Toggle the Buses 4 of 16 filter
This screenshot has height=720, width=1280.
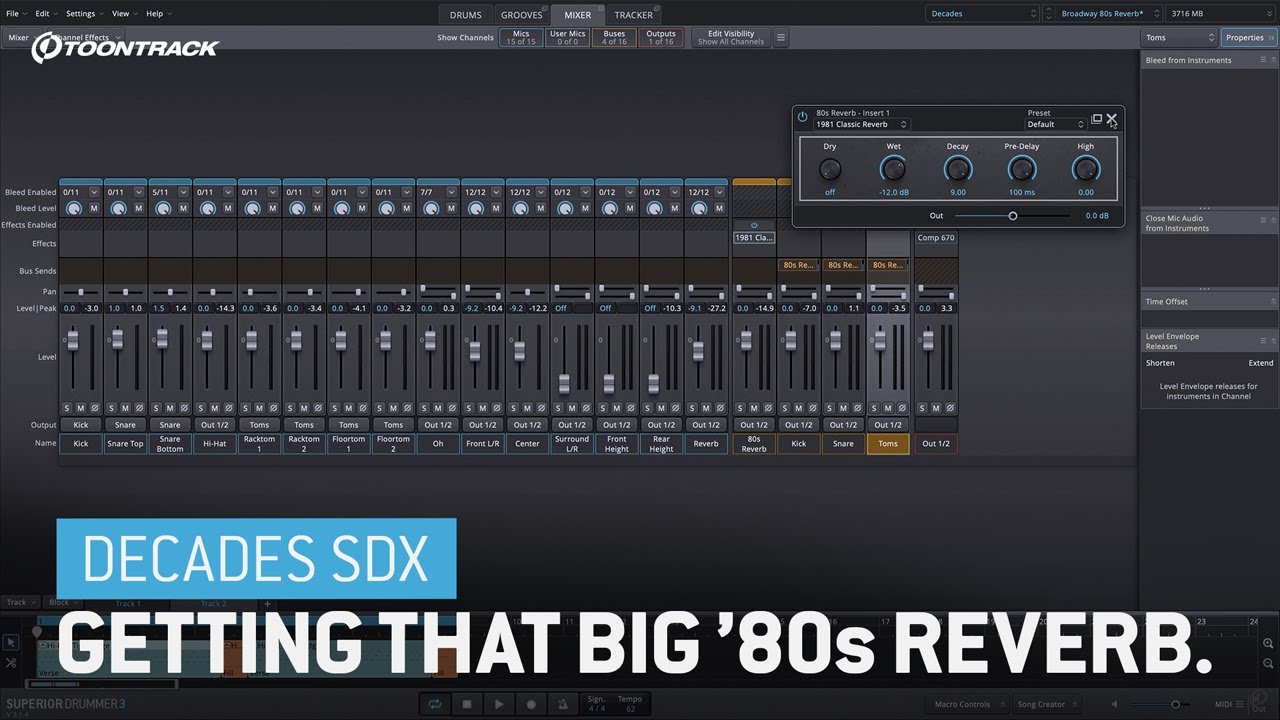point(614,37)
